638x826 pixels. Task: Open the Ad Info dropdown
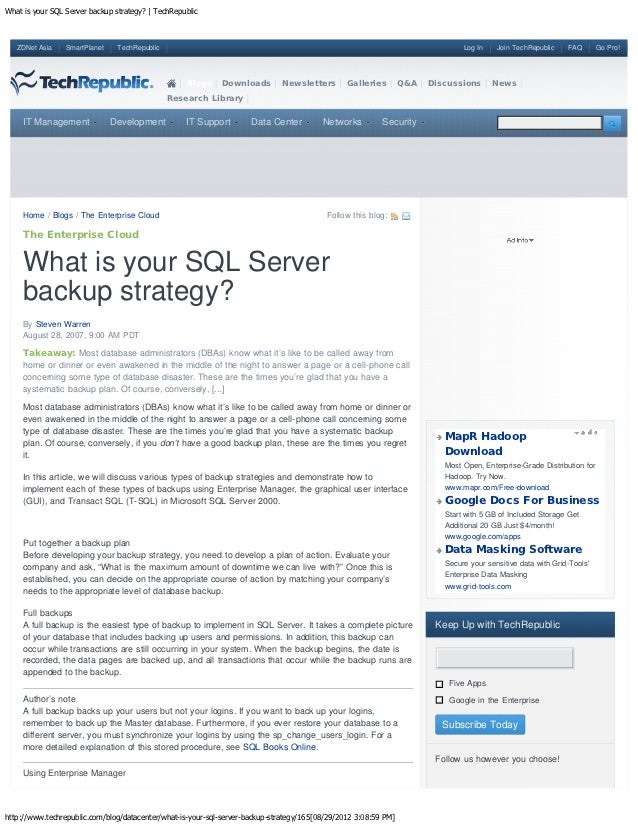click(520, 240)
